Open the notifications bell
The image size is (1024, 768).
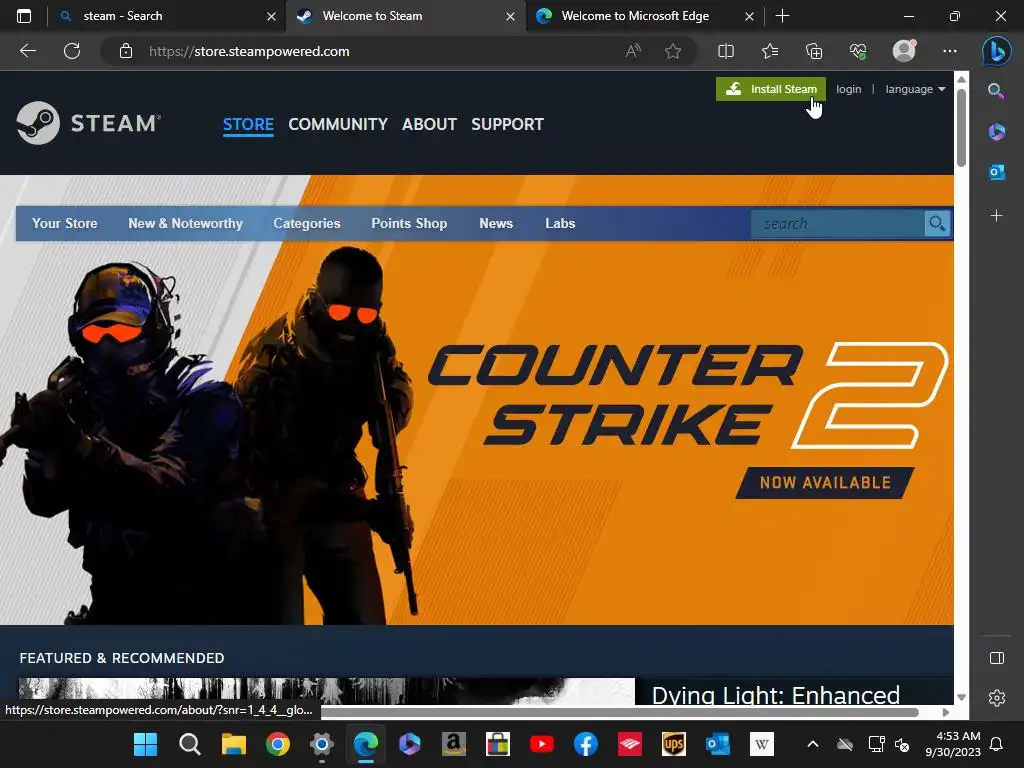coord(997,744)
